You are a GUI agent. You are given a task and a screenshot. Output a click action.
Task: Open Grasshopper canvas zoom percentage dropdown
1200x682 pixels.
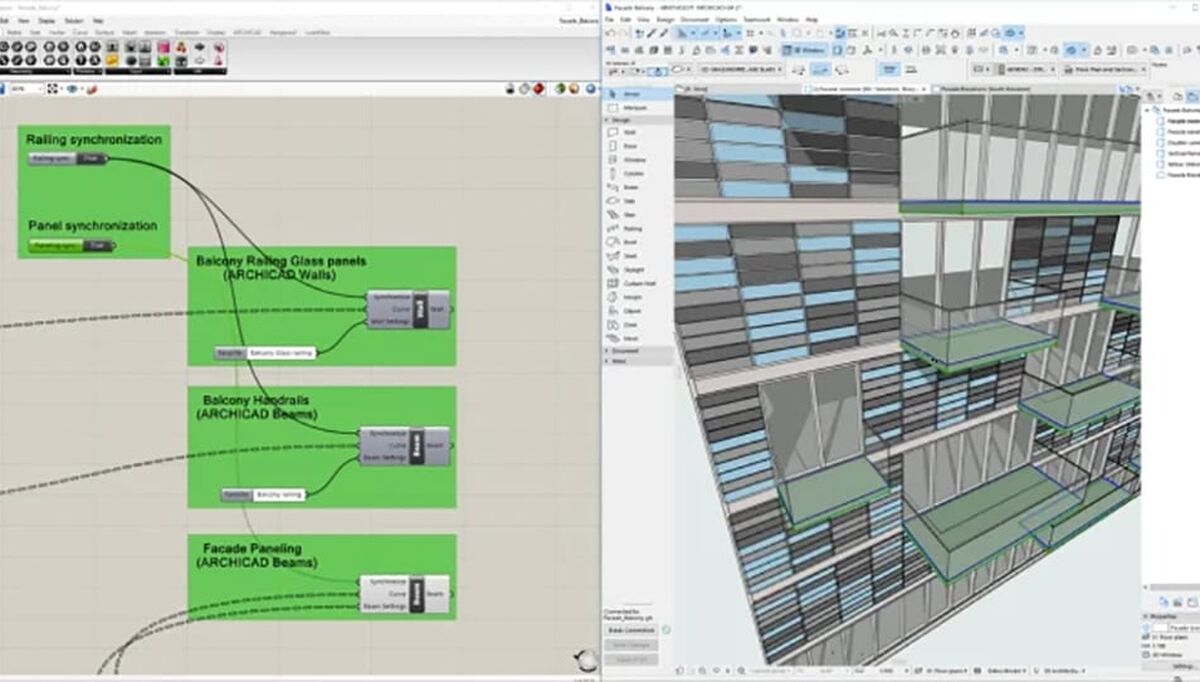click(26, 89)
